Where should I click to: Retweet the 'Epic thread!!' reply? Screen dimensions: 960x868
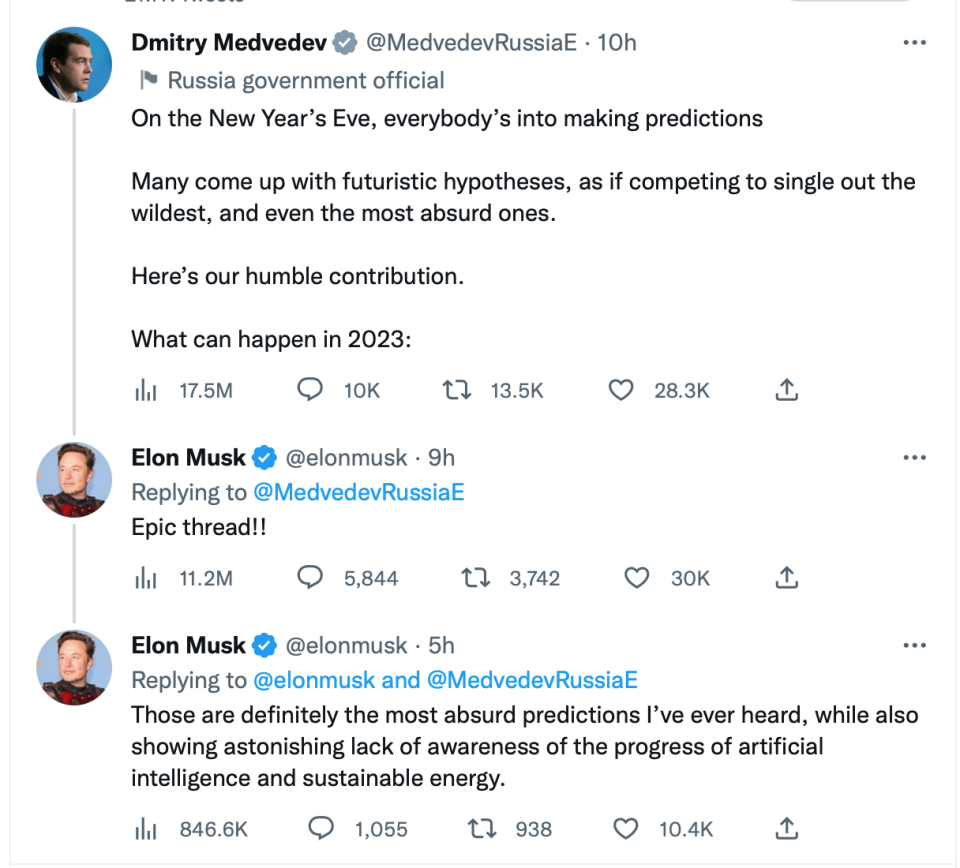[473, 578]
